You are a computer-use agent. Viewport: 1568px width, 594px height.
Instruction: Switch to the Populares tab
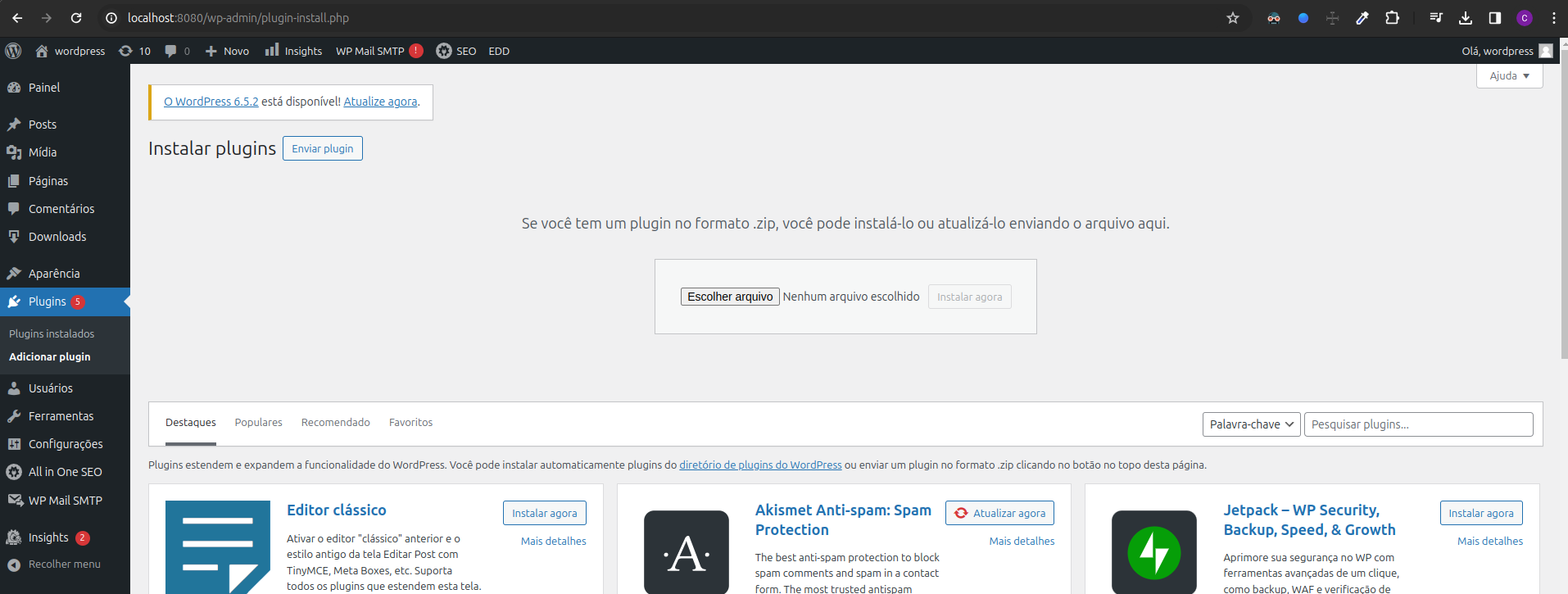click(258, 423)
